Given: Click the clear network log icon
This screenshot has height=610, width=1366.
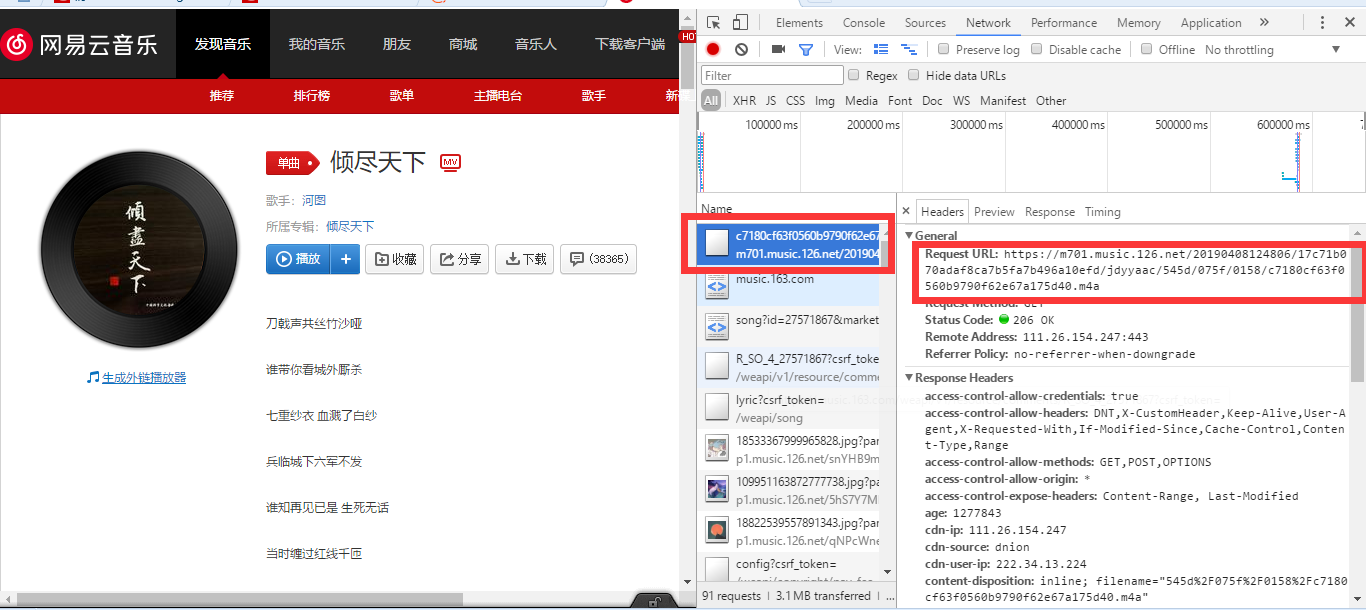Looking at the screenshot, I should point(741,49).
